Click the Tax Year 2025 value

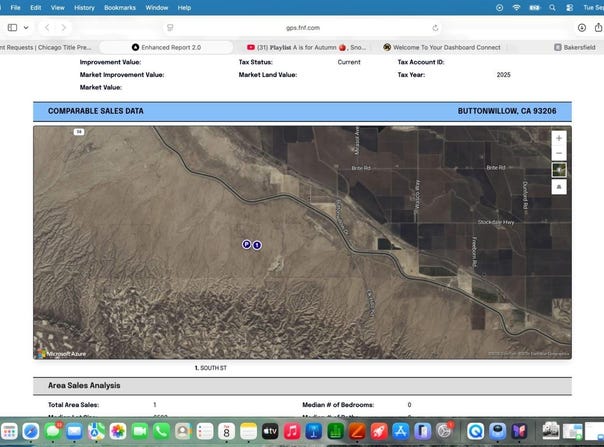(503, 75)
